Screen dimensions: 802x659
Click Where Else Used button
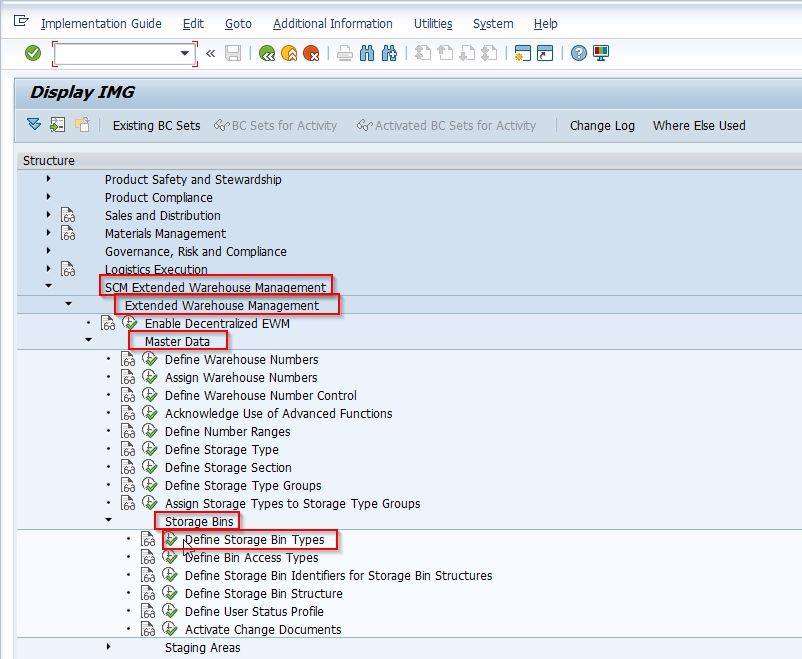699,125
